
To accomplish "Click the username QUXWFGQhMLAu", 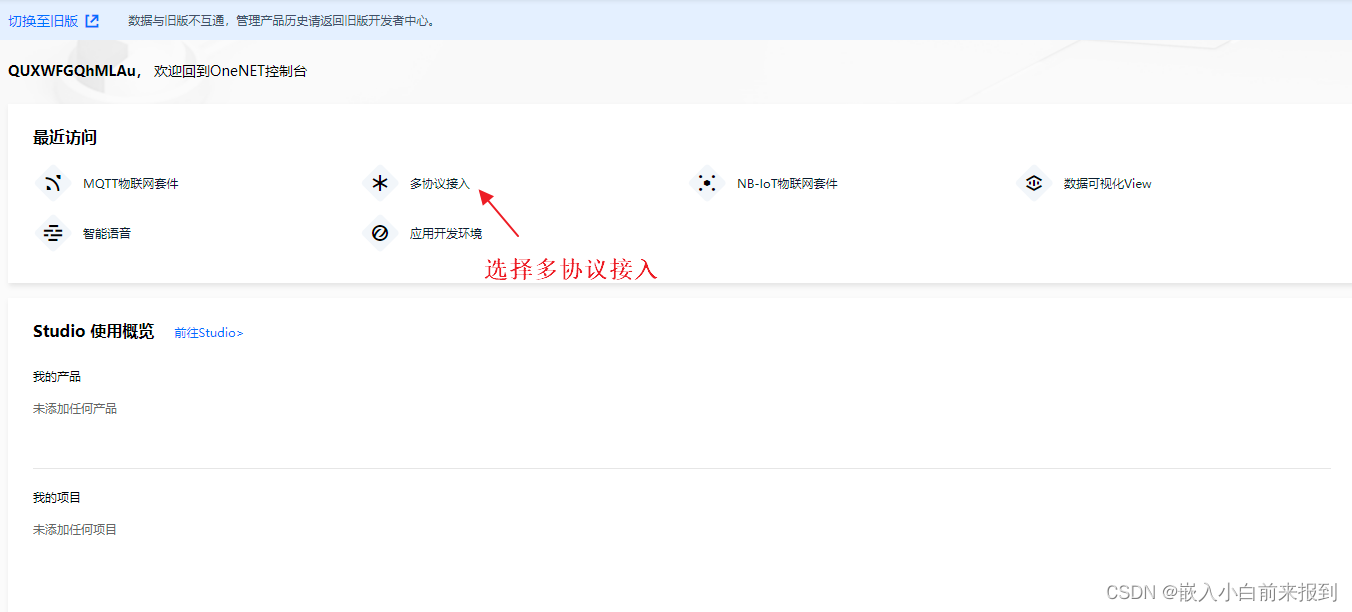I will click(72, 71).
